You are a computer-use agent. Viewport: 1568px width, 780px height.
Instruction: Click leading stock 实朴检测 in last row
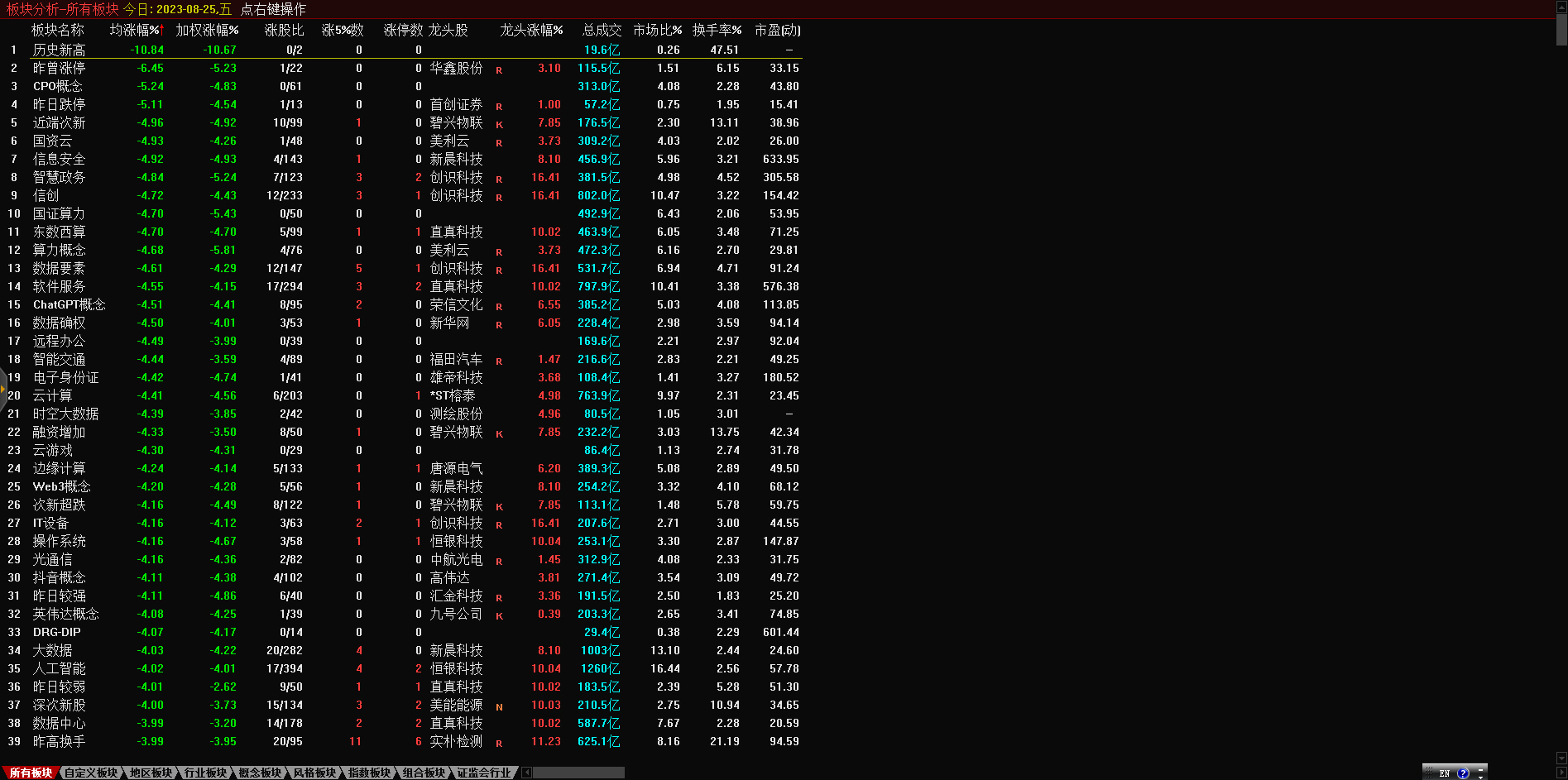[x=456, y=741]
